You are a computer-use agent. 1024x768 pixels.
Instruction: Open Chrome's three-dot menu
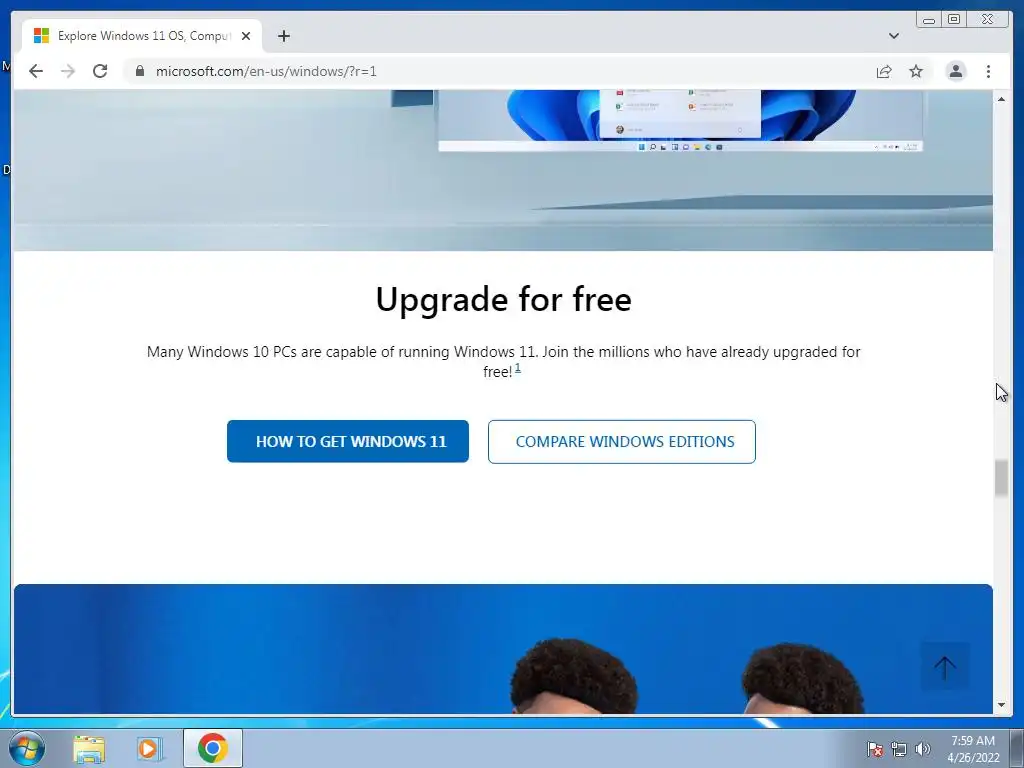click(988, 71)
